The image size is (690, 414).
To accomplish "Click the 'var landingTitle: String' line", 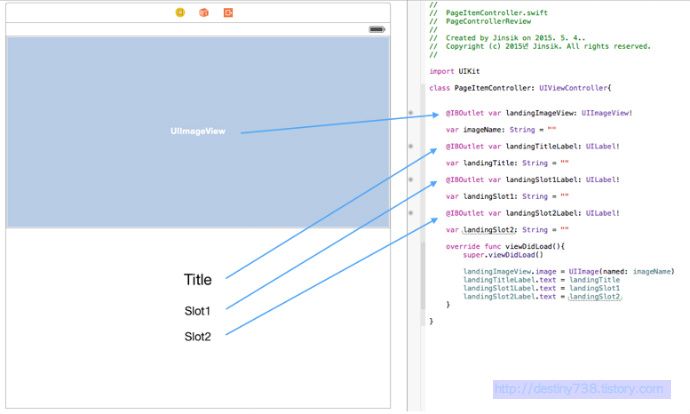I will [x=507, y=163].
